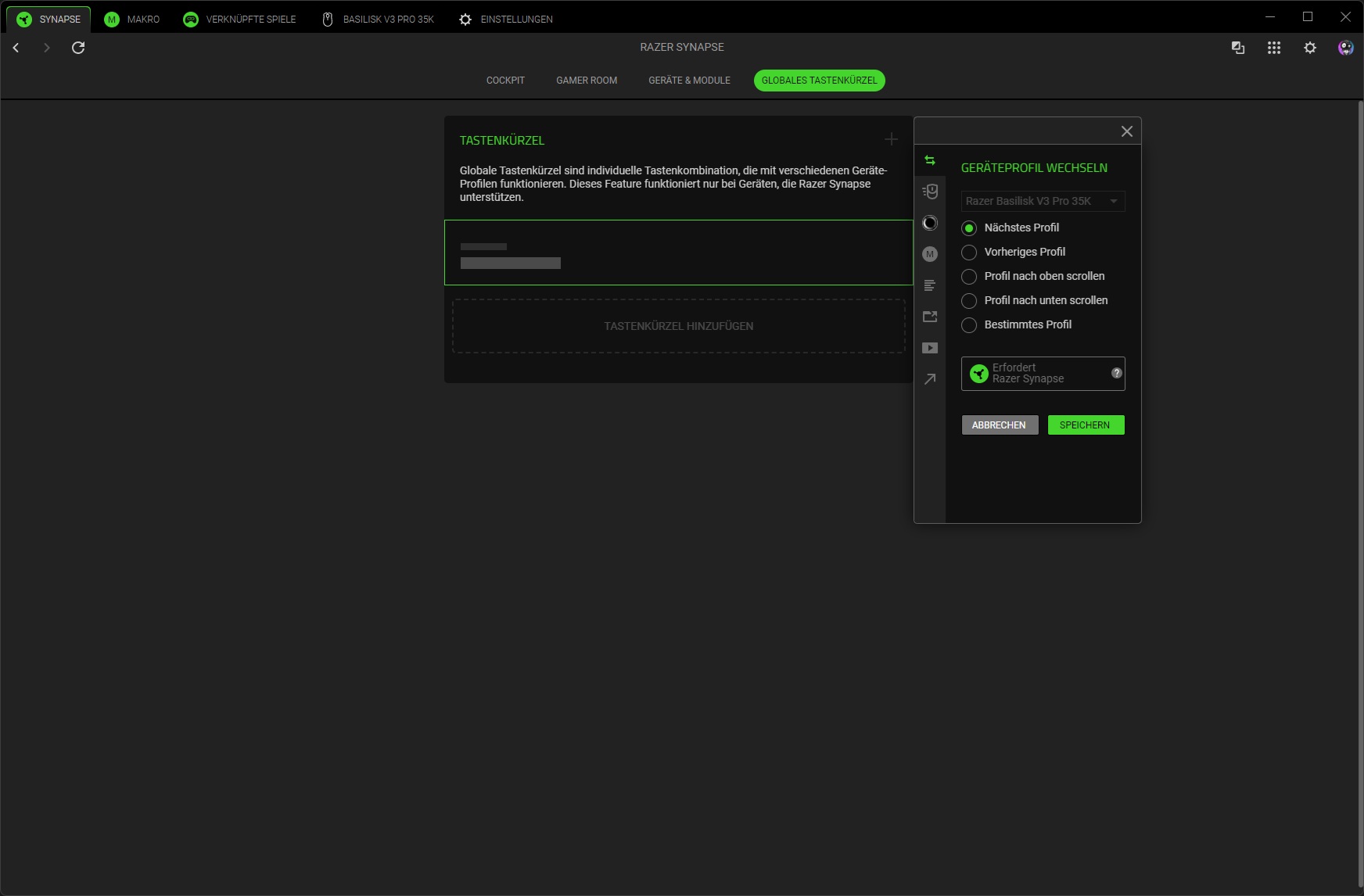Open the Makro tab
Viewport: 1364px width, 896px height.
click(132, 19)
